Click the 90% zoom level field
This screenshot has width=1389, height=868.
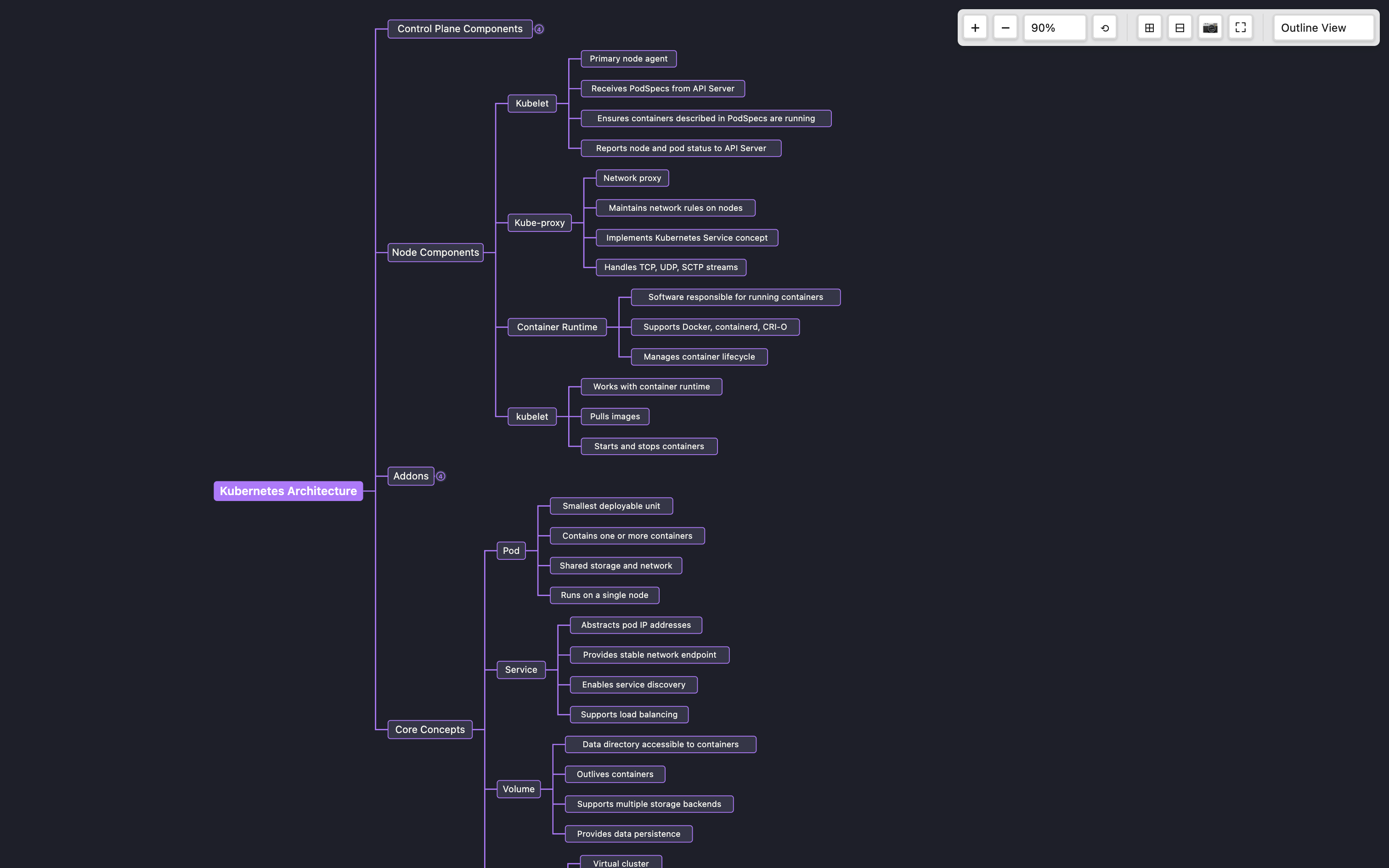tap(1054, 27)
